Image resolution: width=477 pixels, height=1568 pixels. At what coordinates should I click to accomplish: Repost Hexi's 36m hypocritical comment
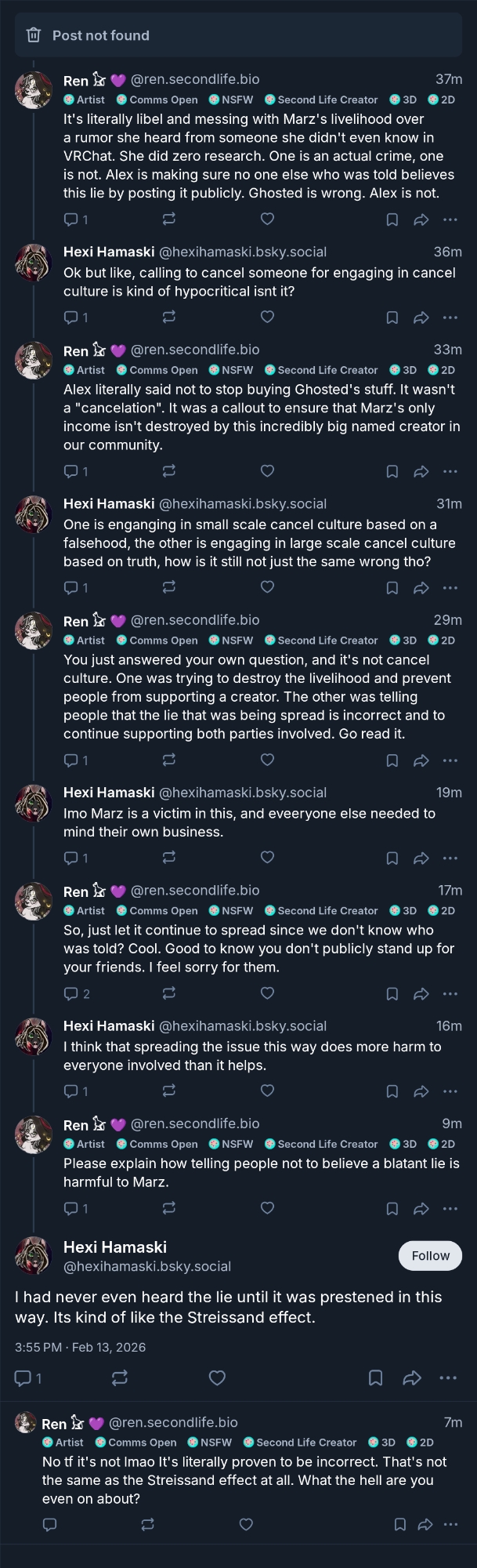(168, 317)
